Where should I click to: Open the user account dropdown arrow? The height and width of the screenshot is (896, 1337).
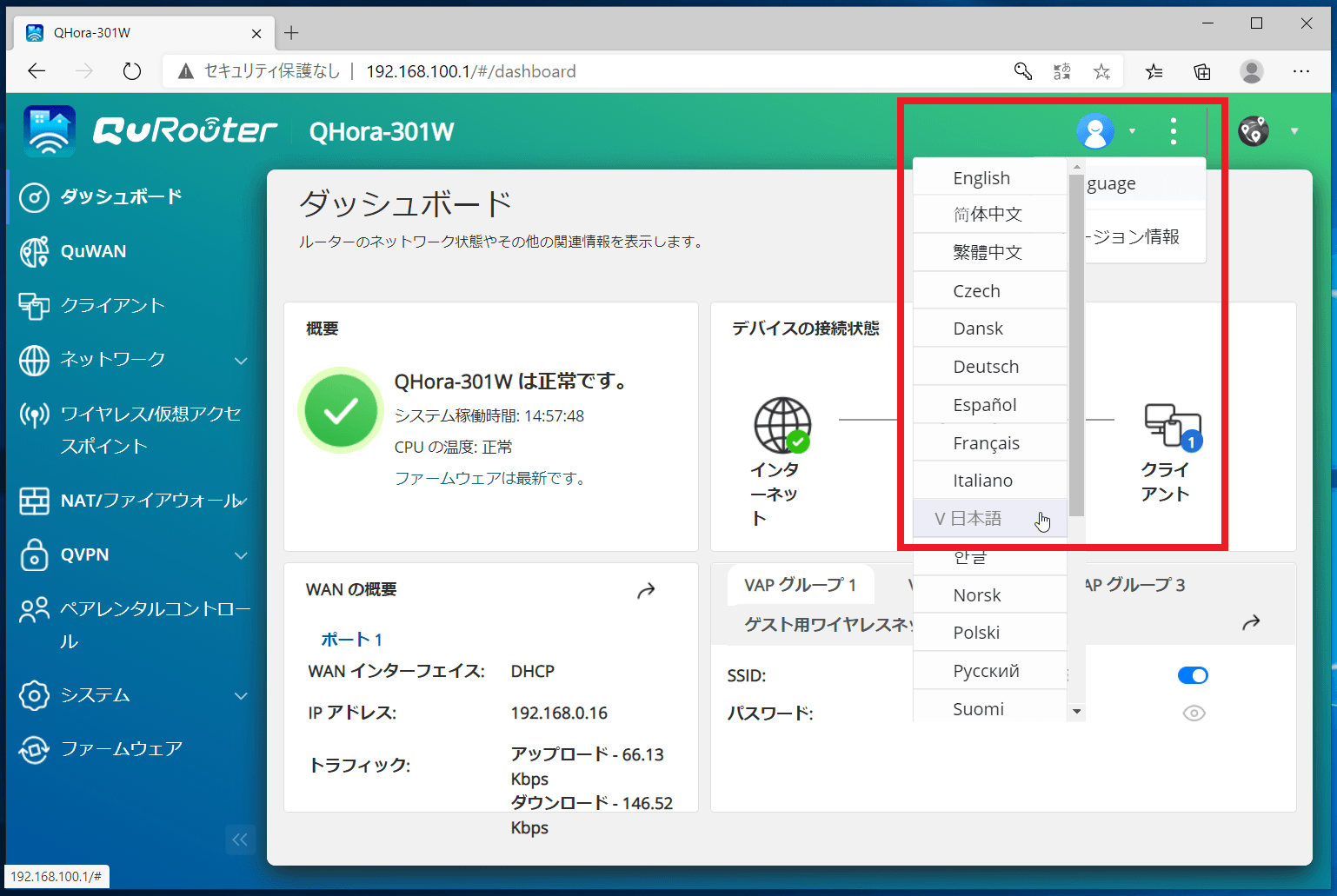coord(1132,131)
